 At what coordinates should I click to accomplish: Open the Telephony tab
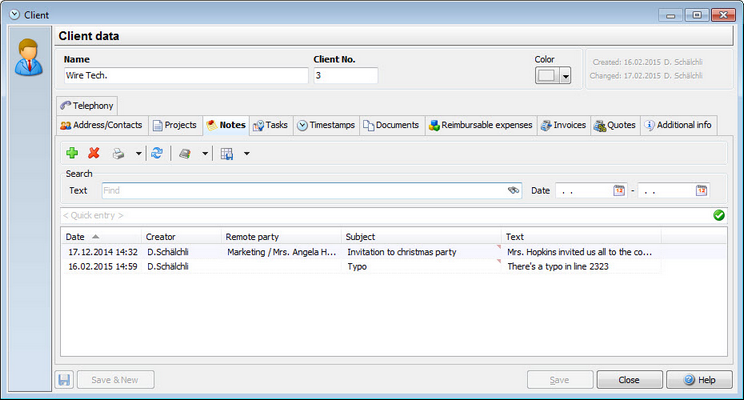pos(87,105)
